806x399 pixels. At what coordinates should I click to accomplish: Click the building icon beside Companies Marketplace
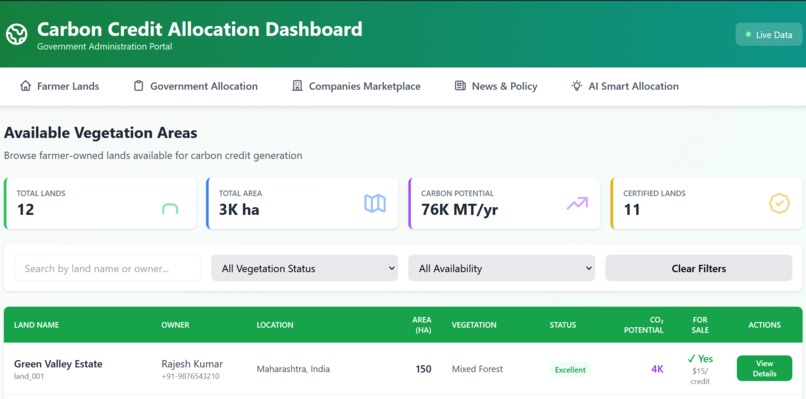click(x=297, y=86)
